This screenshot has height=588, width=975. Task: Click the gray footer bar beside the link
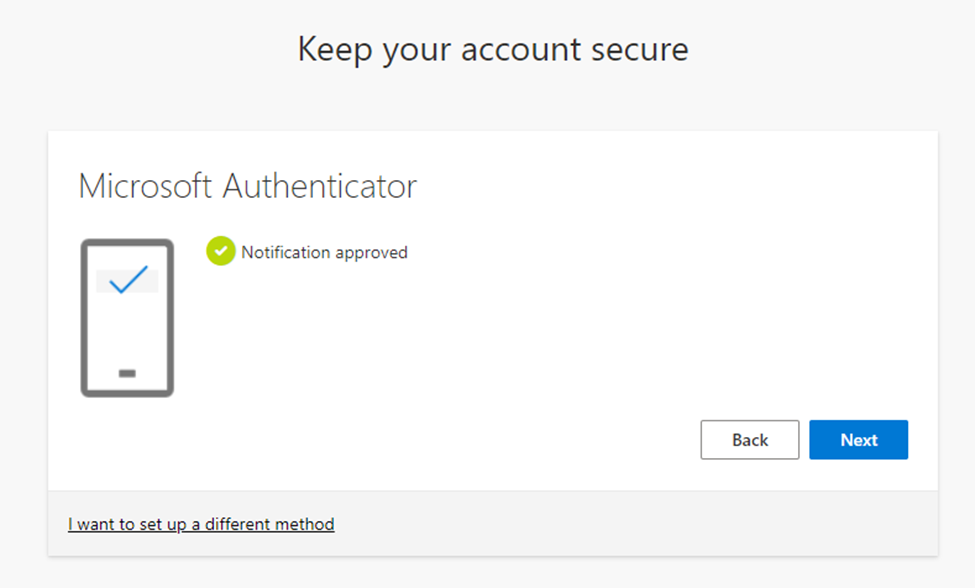640,524
